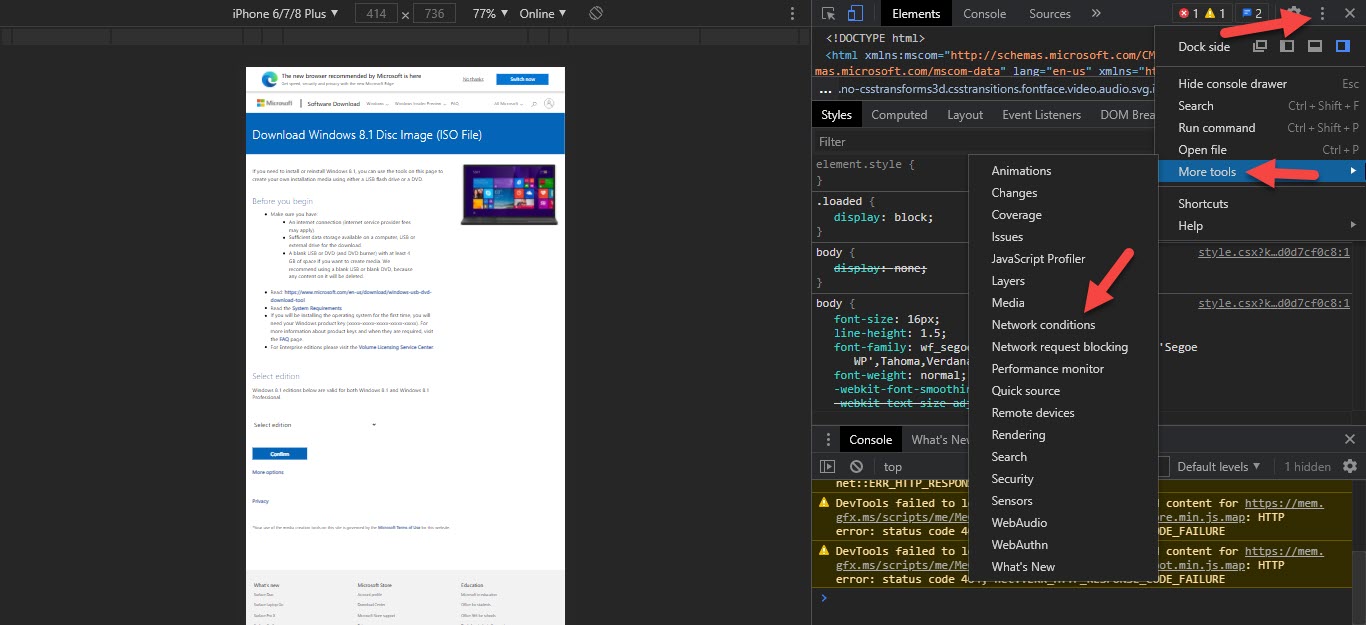Viewport: 1366px width, 625px height.
Task: Select Network conditions from More tools
Action: [x=1043, y=325]
